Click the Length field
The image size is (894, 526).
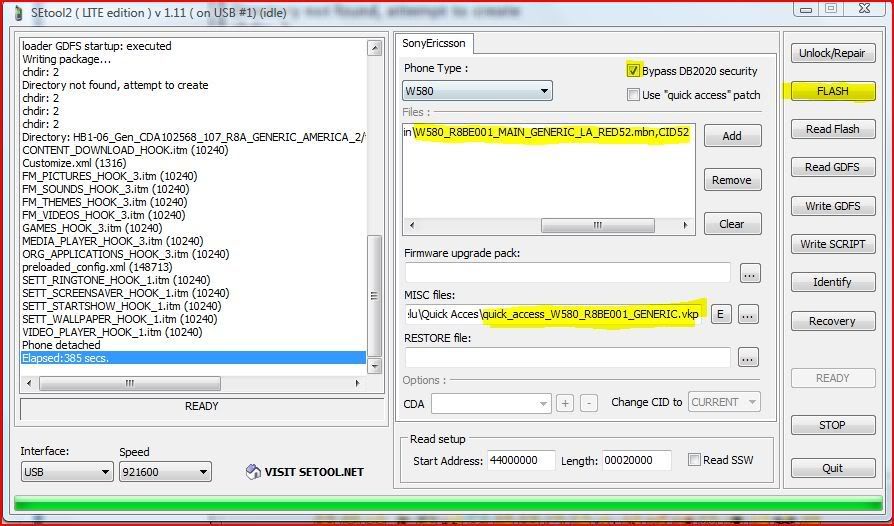(x=636, y=460)
